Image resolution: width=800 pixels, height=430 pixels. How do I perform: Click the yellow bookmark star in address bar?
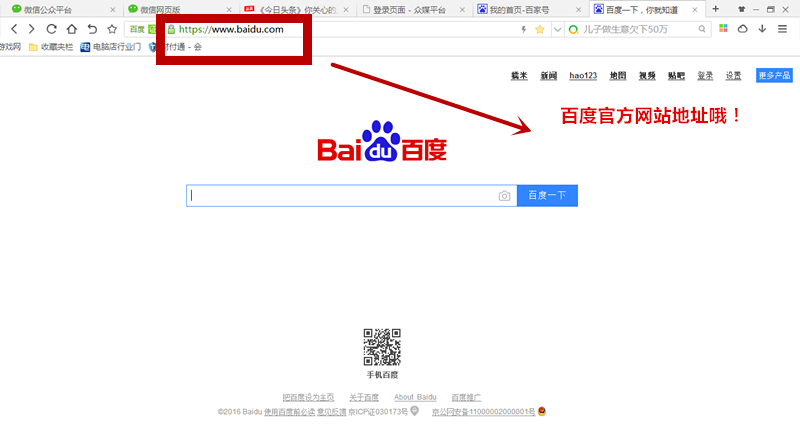click(540, 30)
